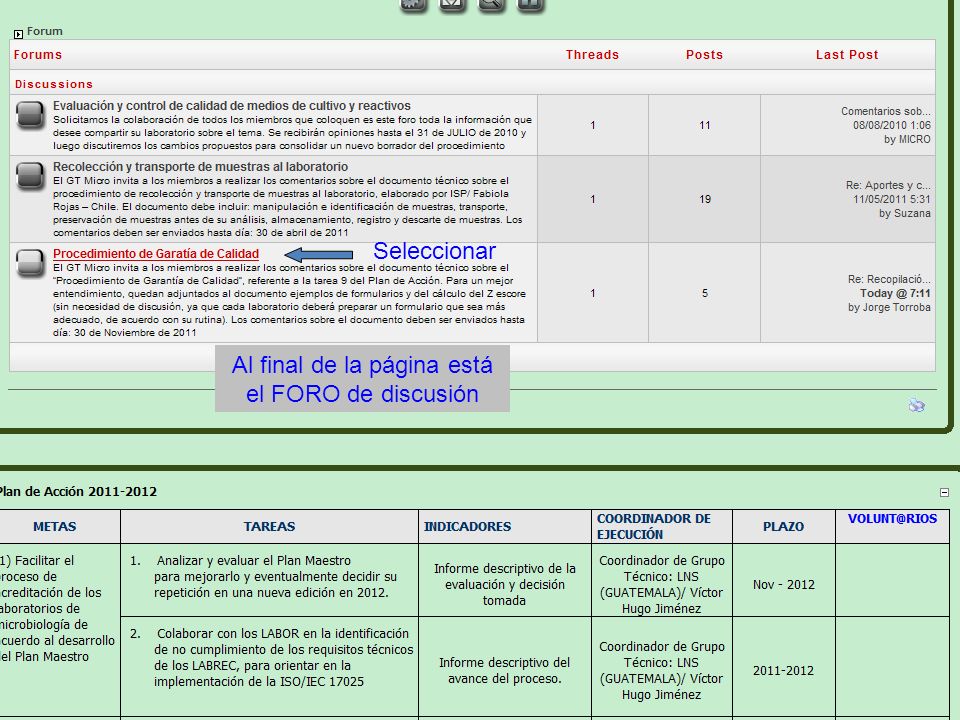
Task: Click the print icon below the forum table
Action: coord(917,405)
